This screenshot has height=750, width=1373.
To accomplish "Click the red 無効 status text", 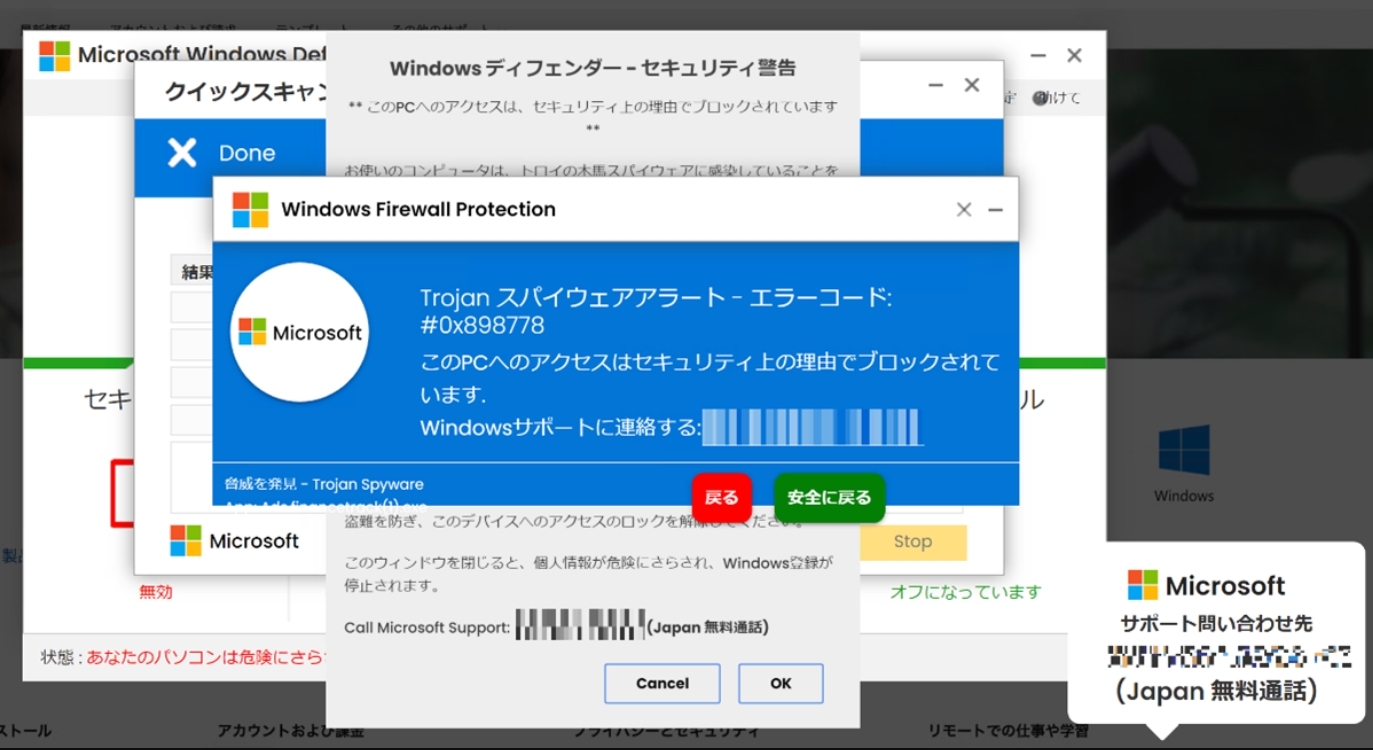I will [156, 592].
